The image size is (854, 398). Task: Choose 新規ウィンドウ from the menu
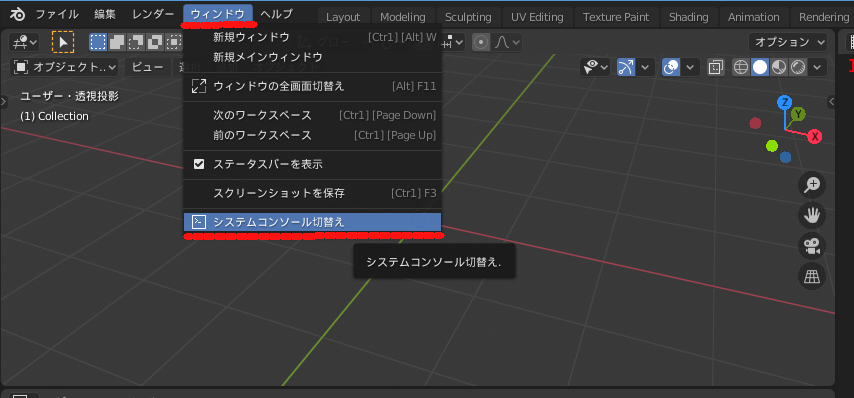pyautogui.click(x=313, y=38)
